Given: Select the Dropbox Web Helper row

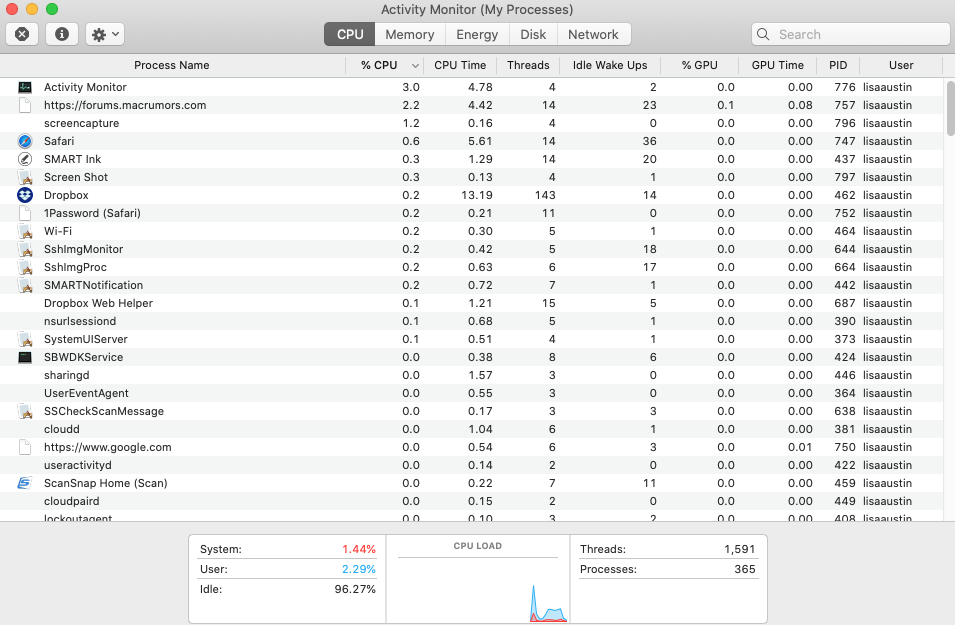Looking at the screenshot, I should click(472, 303).
